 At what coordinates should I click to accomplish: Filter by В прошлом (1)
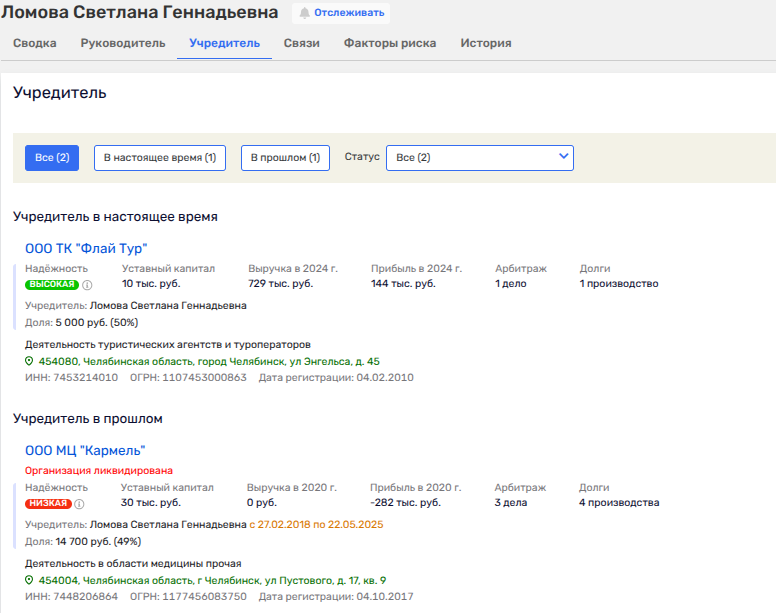pyautogui.click(x=285, y=158)
